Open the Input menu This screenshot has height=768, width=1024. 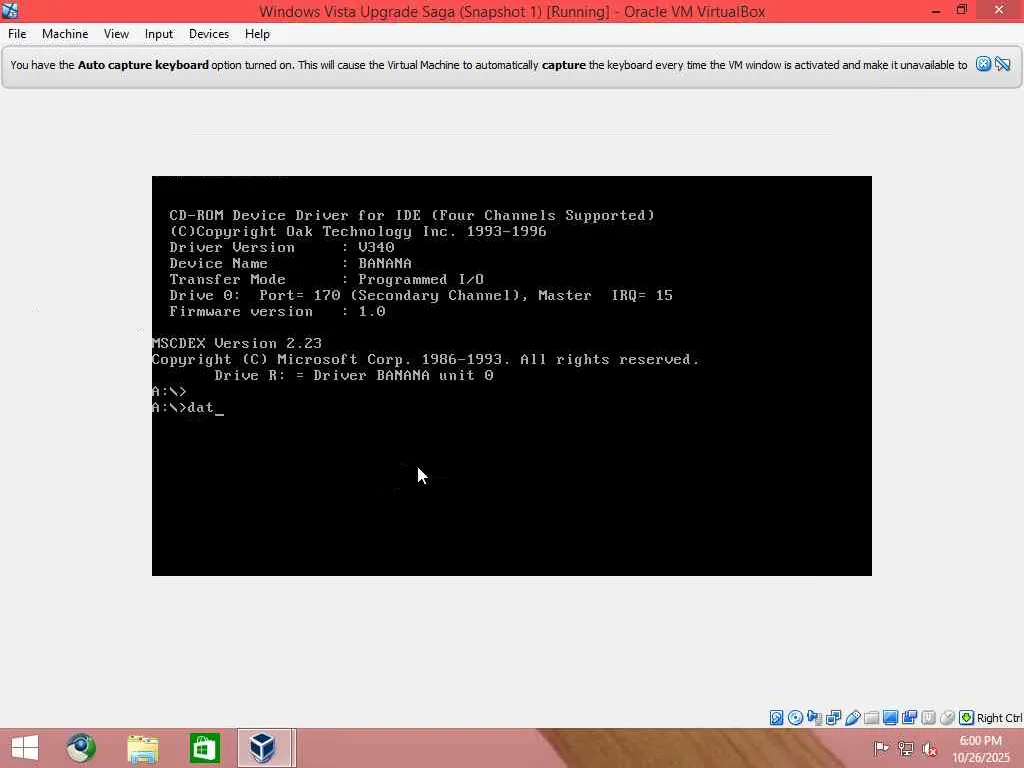(x=159, y=34)
